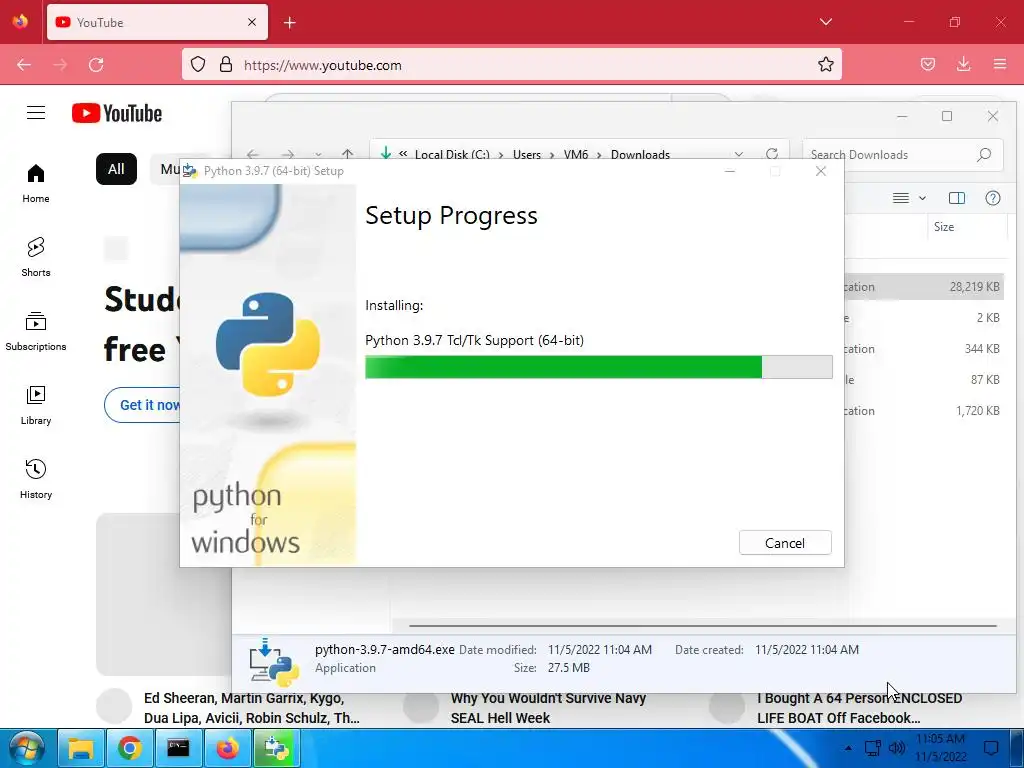The width and height of the screenshot is (1024, 768).
Task: Open the YouTube hamburger guide menu
Action: point(36,113)
